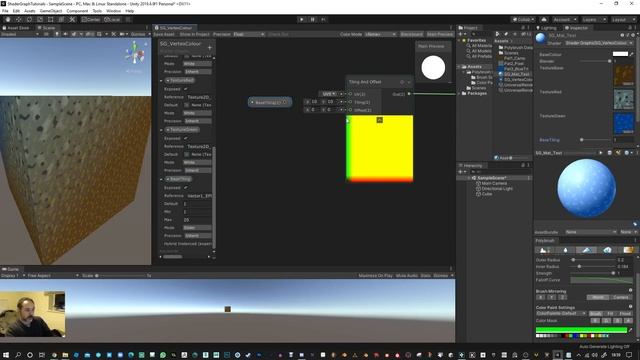Toggle the Blackboard button
640x360 pixels.
click(x=411, y=34)
